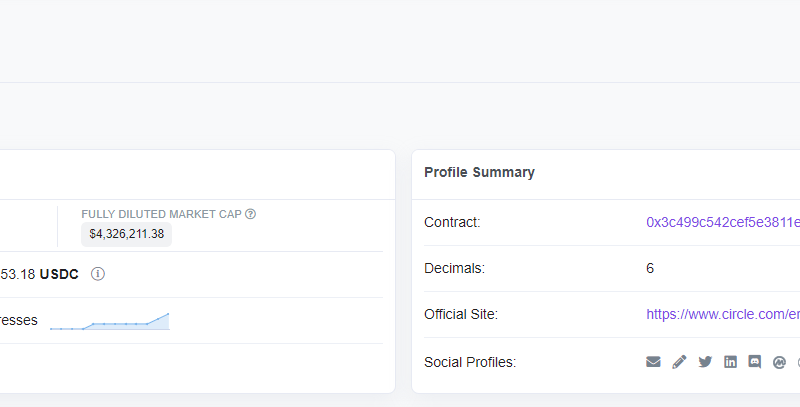Click the Profile Summary card header
The width and height of the screenshot is (800, 407).
[x=479, y=172]
